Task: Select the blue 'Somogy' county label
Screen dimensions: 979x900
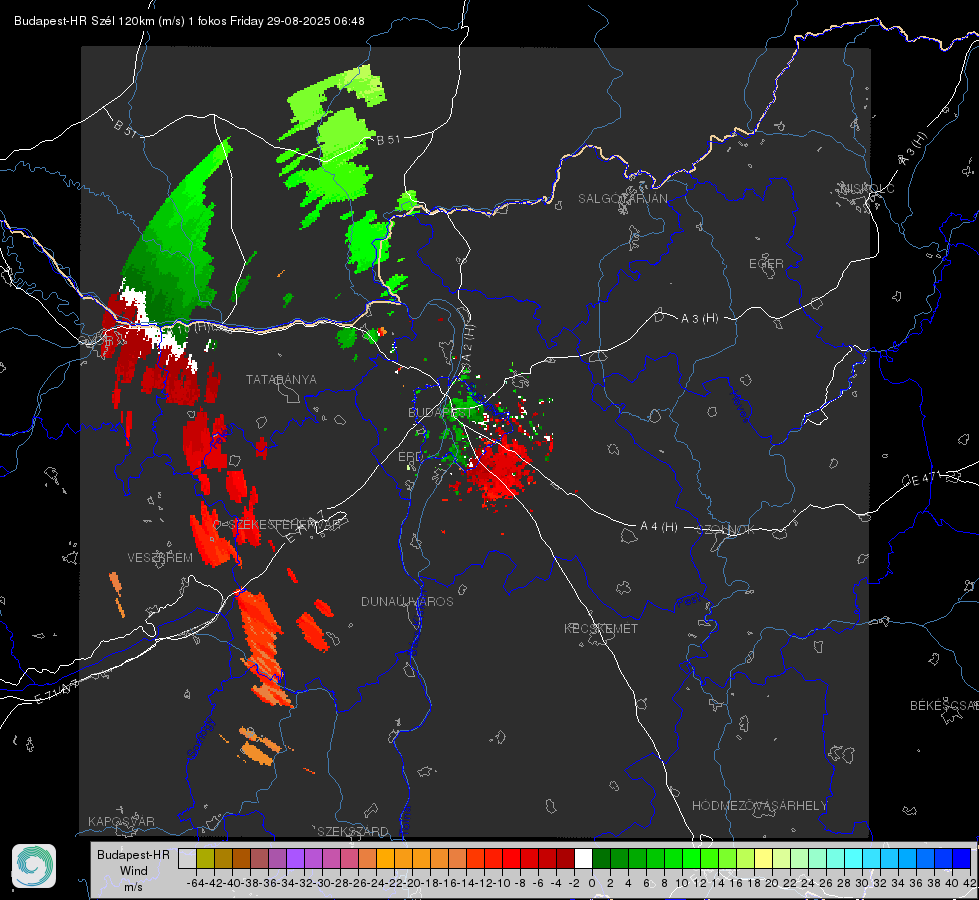Action: (201, 738)
